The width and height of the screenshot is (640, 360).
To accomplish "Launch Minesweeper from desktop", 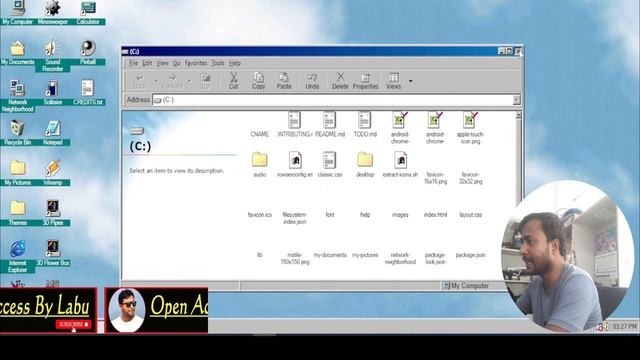I will [53, 13].
